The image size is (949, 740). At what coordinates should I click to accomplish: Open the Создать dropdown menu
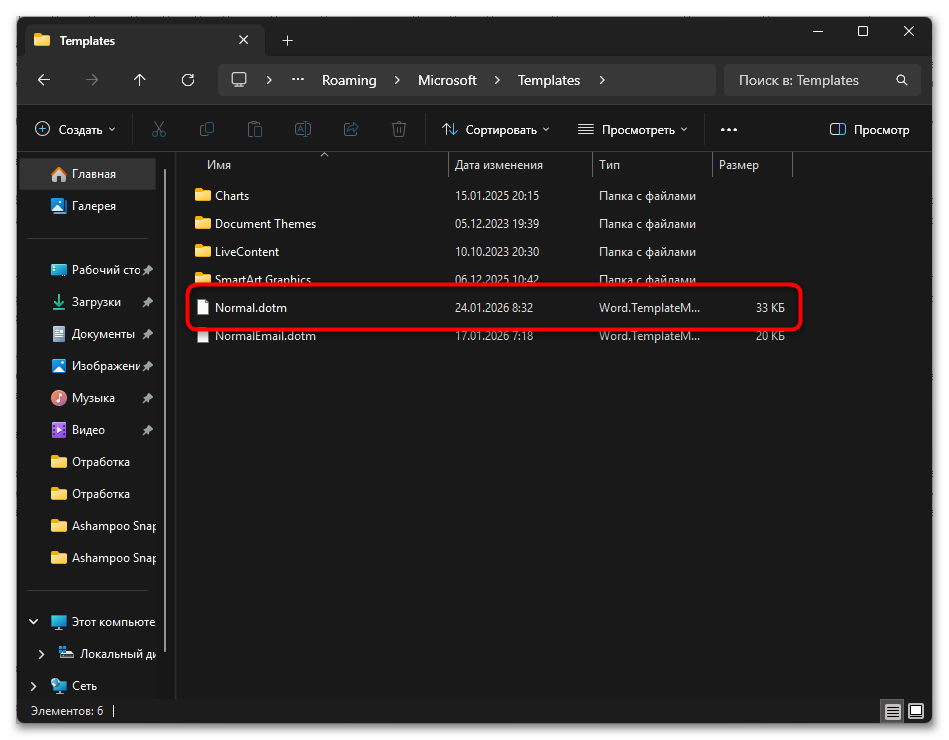pos(76,129)
